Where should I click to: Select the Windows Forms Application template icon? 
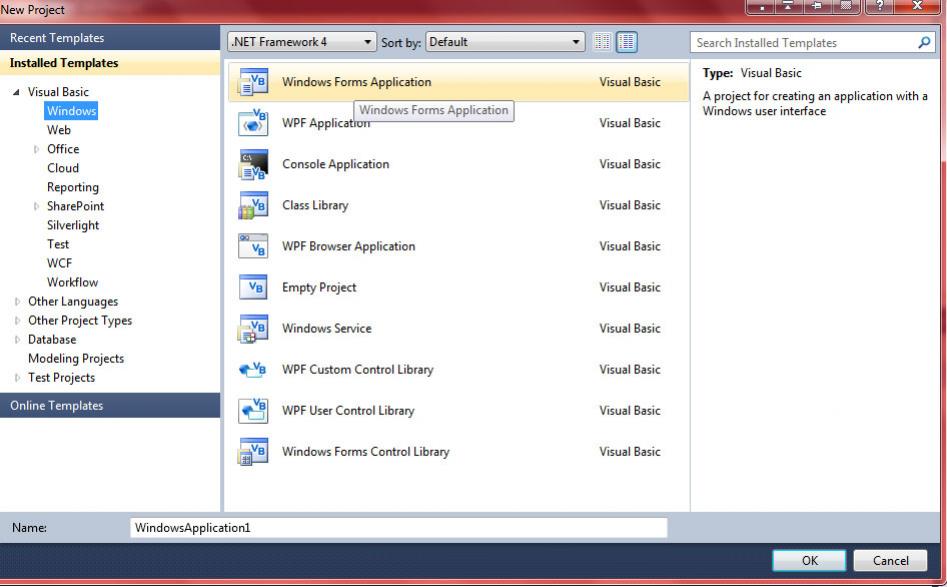(x=253, y=82)
